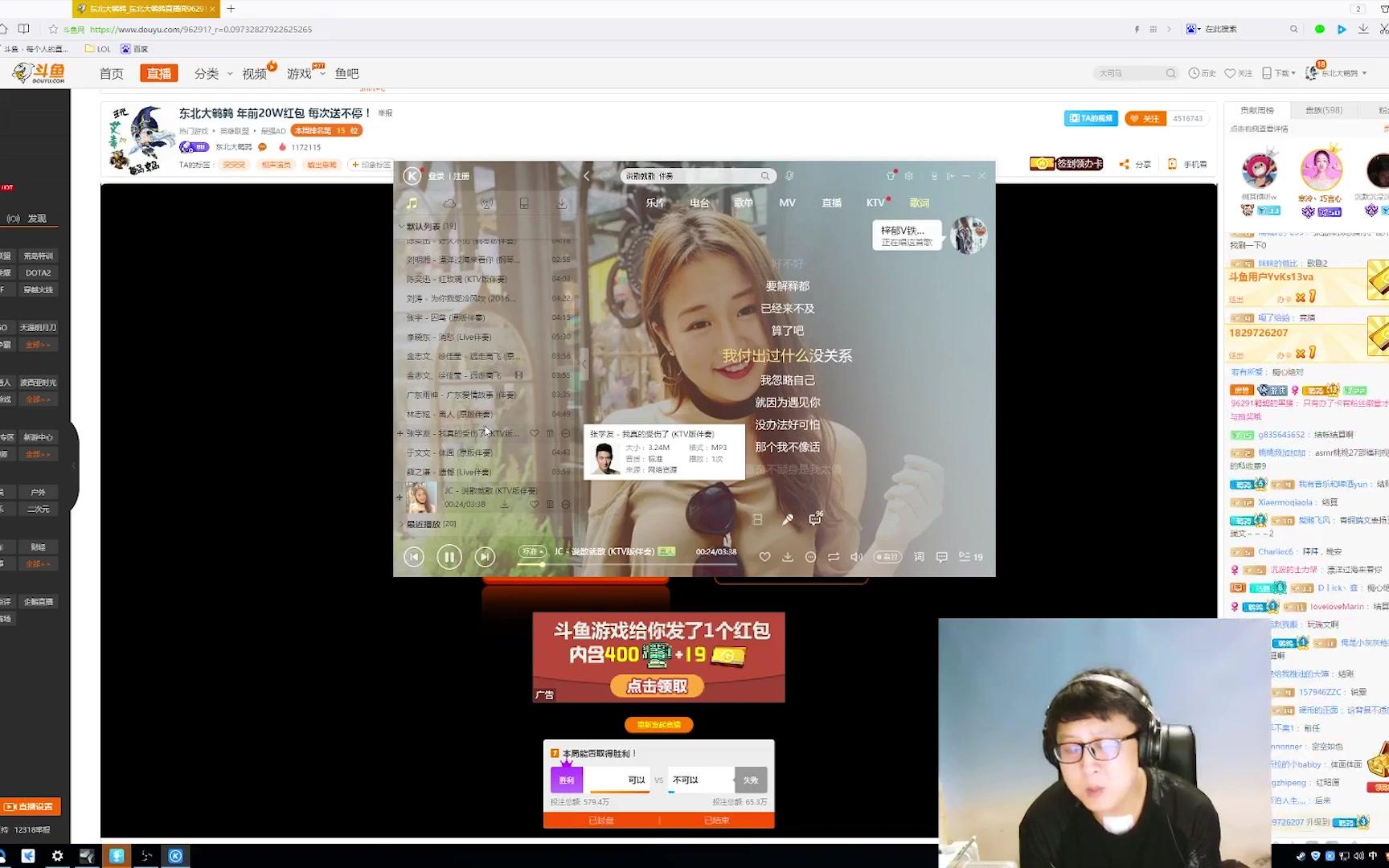Open cloud music tab in KuGou

pyautogui.click(x=449, y=203)
